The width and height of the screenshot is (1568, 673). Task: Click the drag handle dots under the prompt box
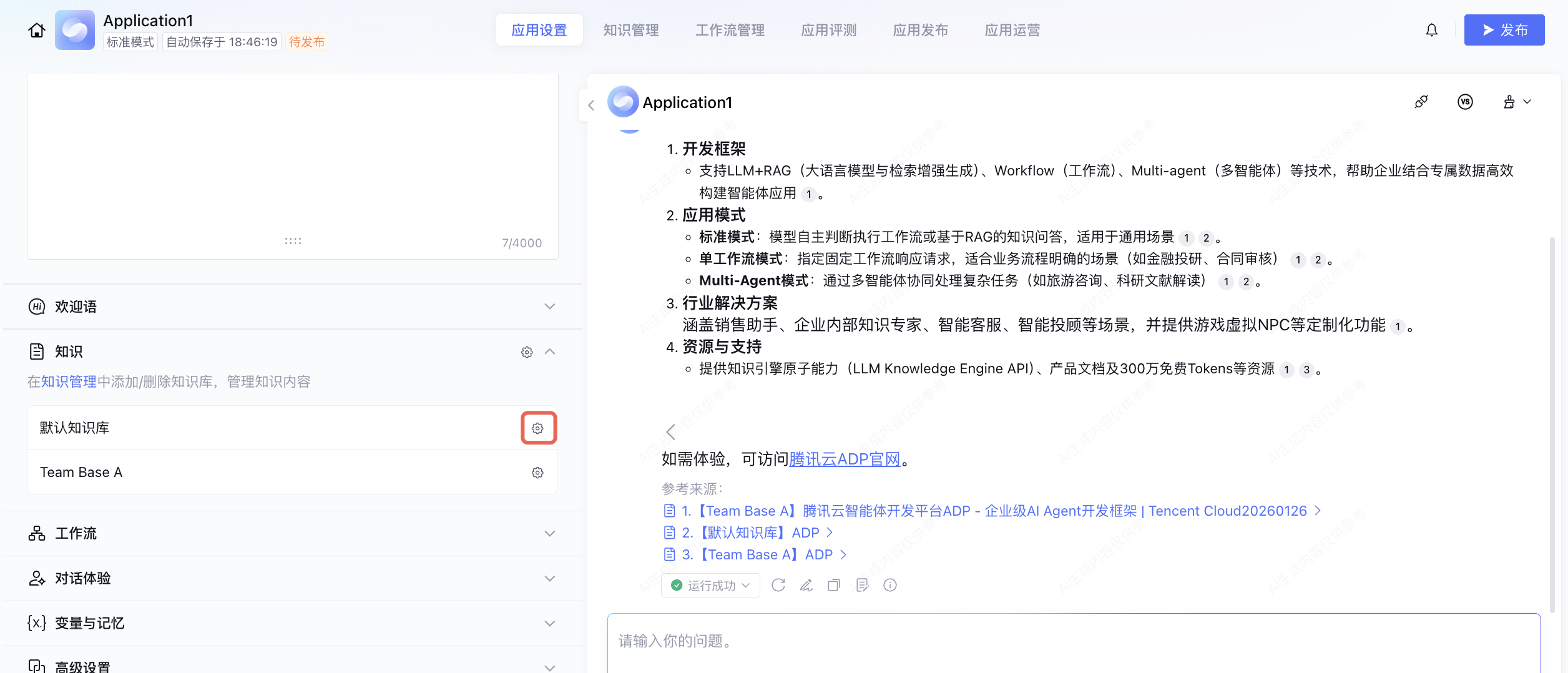click(293, 241)
